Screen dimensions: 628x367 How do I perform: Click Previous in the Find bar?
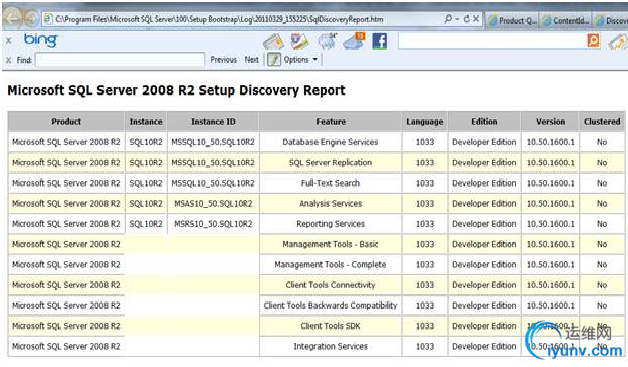[223, 60]
